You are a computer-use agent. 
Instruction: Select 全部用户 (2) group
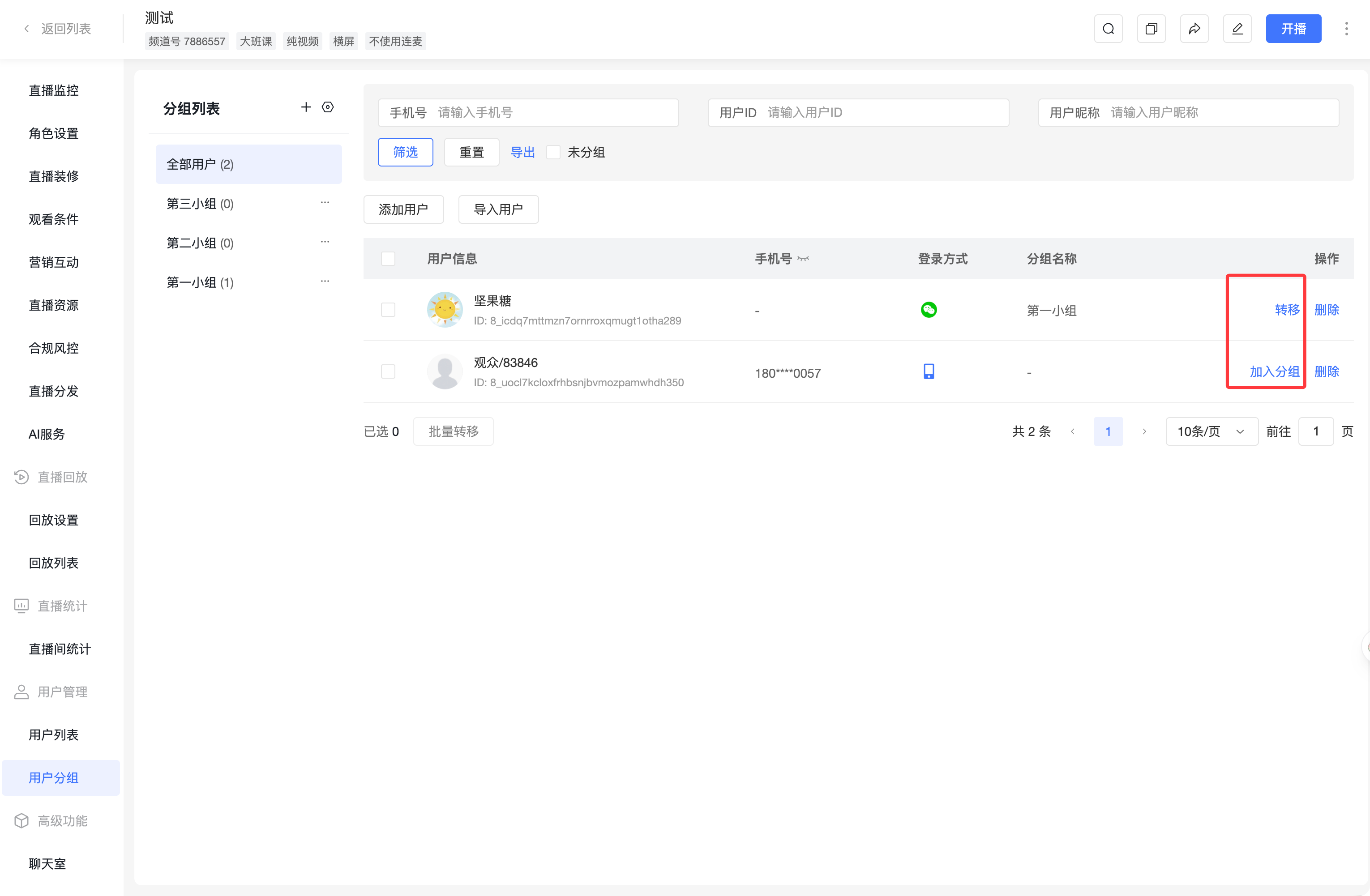(x=248, y=164)
